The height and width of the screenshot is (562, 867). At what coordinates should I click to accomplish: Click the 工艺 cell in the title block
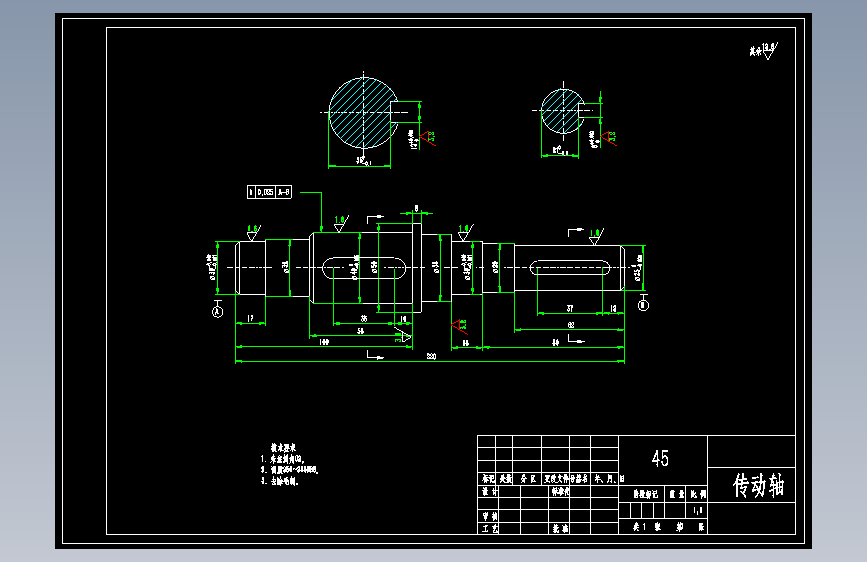pyautogui.click(x=489, y=528)
